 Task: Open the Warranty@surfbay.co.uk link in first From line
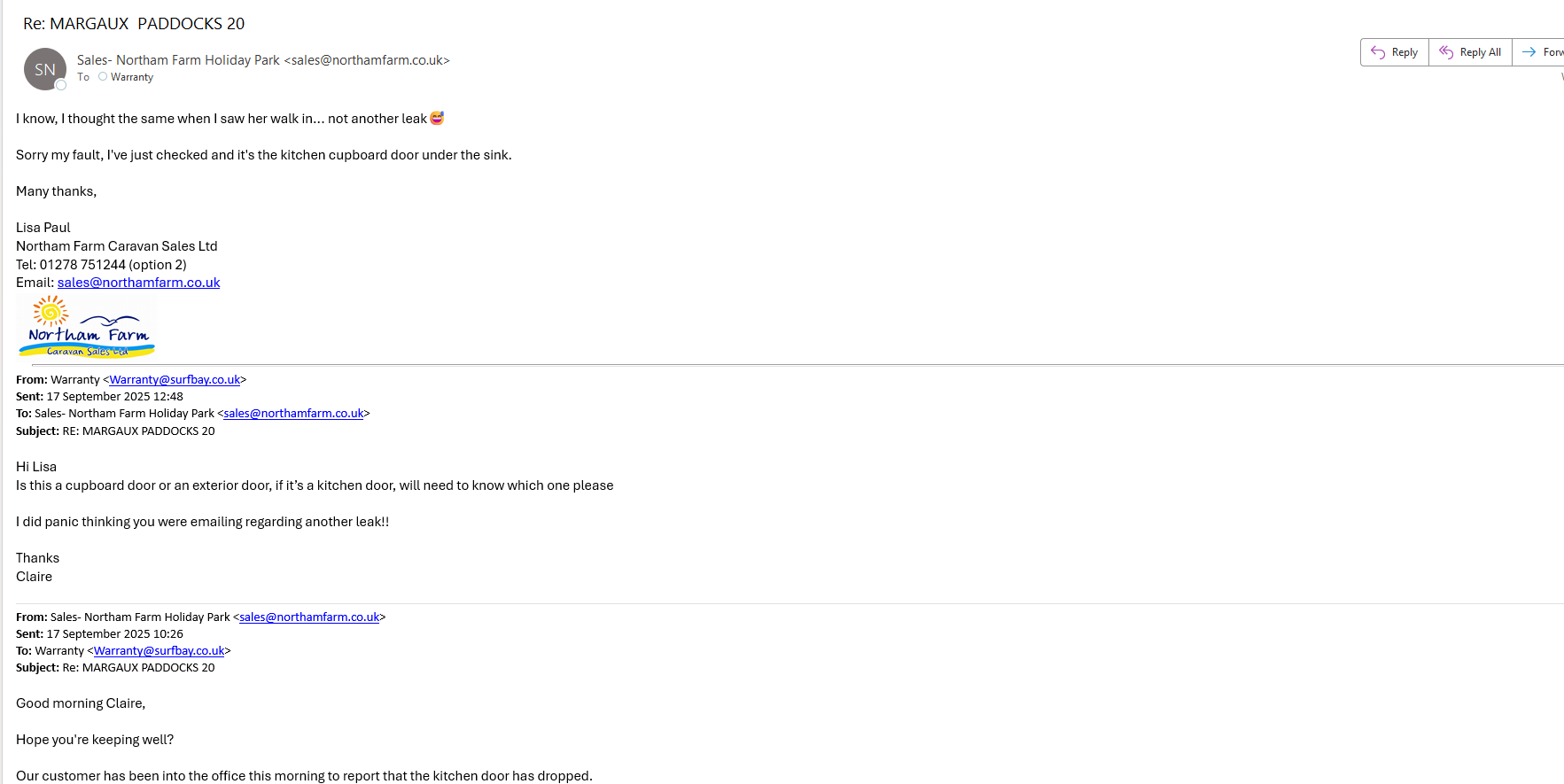tap(175, 379)
